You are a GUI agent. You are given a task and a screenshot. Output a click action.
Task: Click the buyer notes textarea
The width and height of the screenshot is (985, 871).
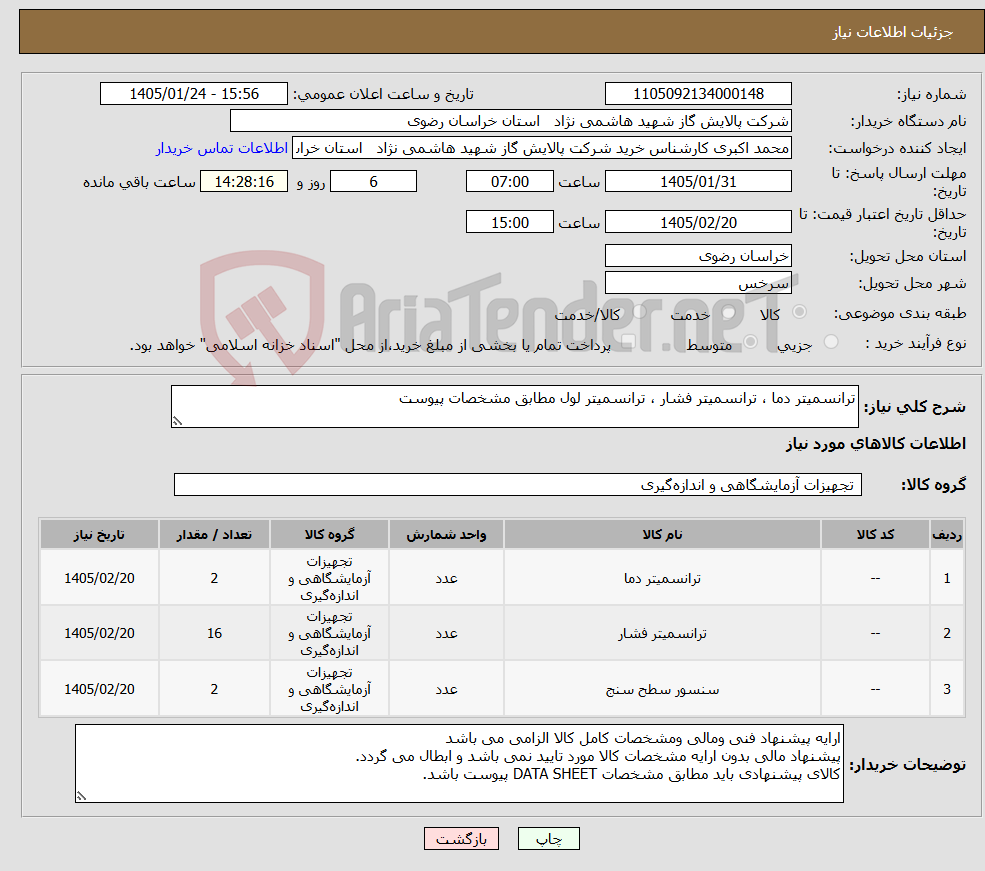[x=459, y=763]
